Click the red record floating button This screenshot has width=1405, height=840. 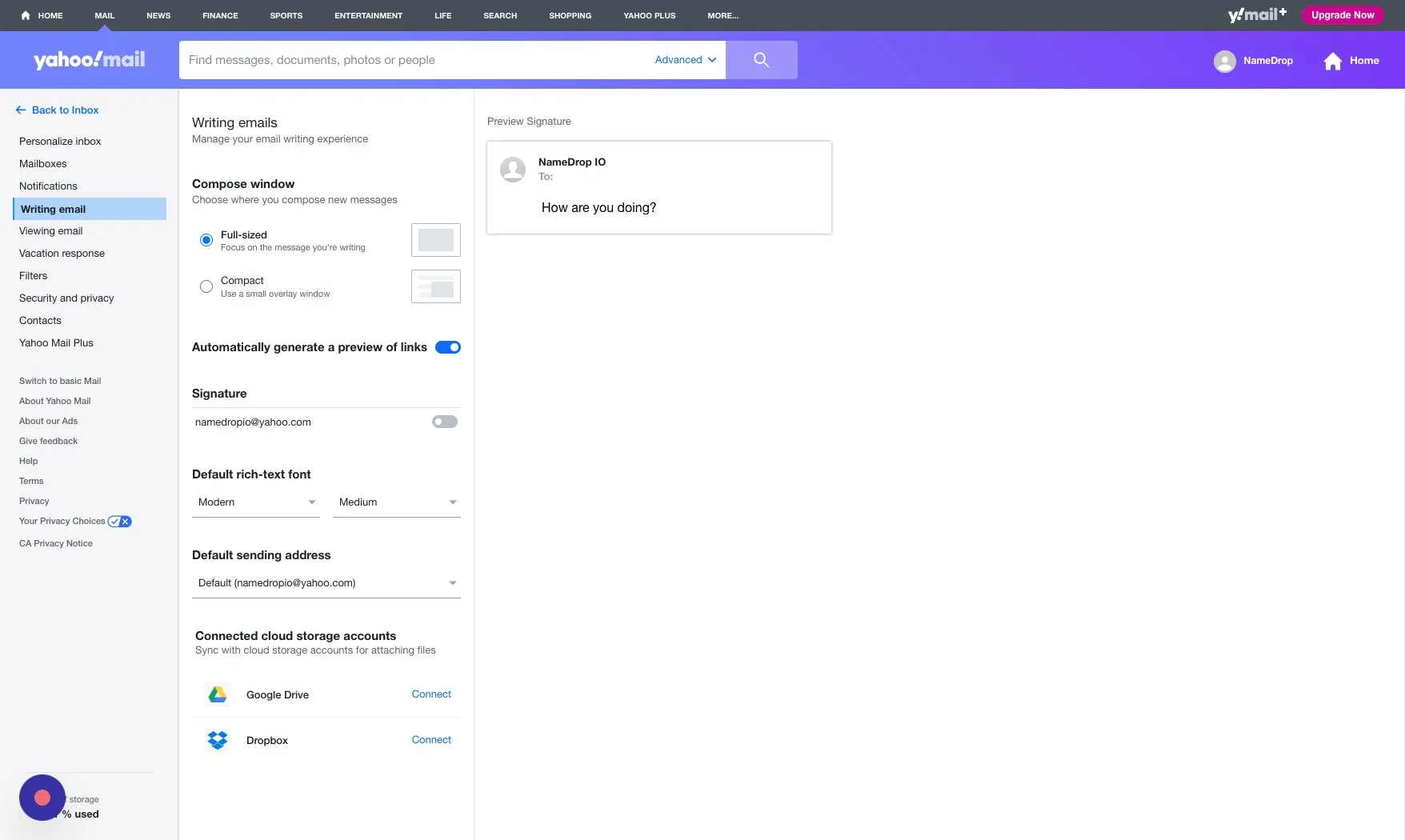(x=42, y=798)
